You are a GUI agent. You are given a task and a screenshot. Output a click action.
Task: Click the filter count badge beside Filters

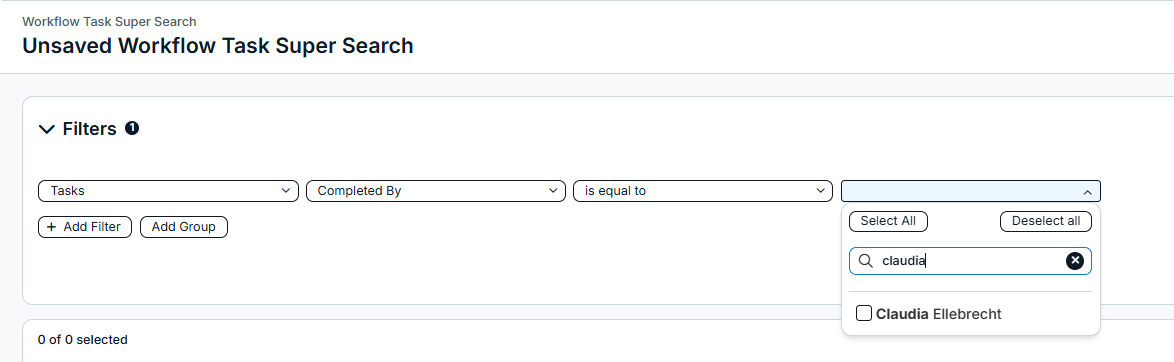tap(132, 128)
